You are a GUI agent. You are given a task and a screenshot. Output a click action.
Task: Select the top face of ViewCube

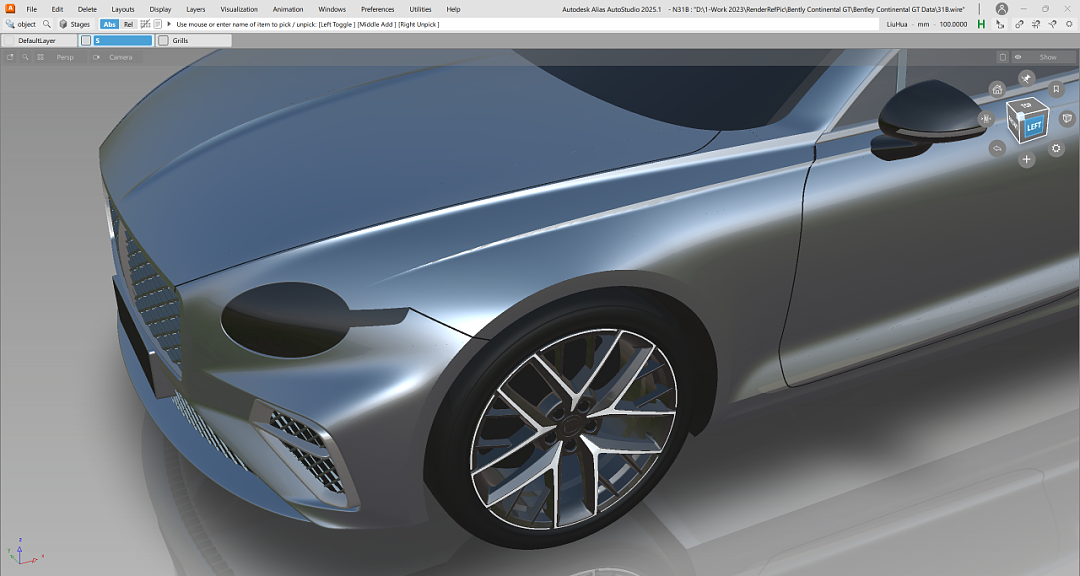click(1027, 105)
